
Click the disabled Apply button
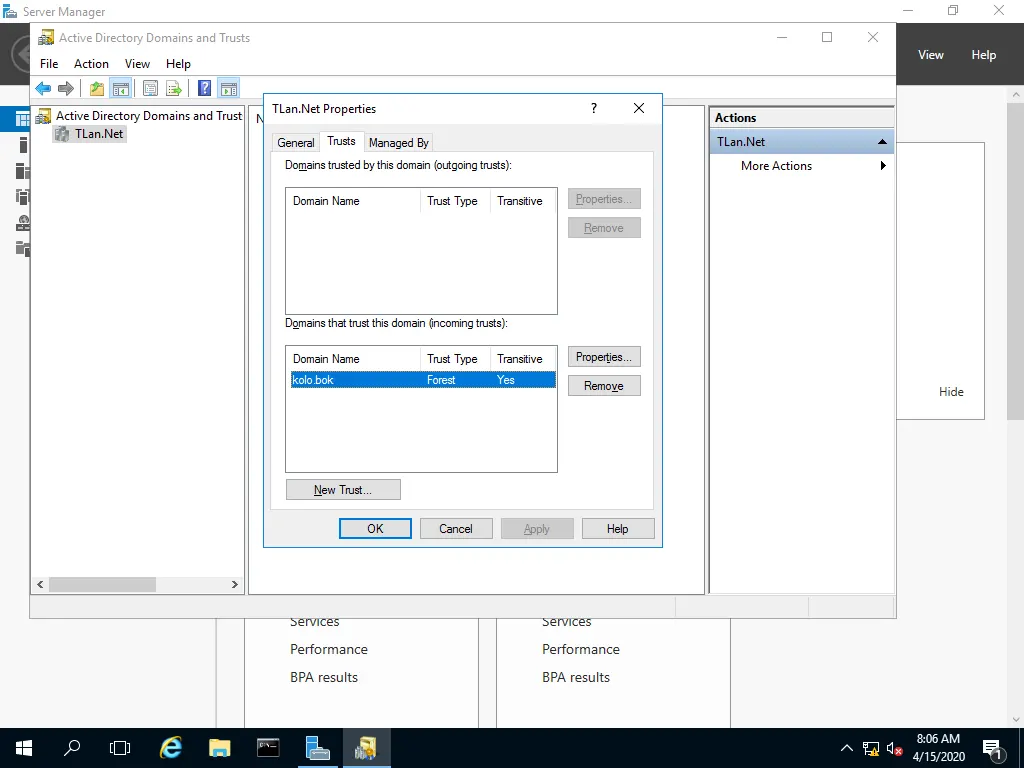tap(537, 529)
